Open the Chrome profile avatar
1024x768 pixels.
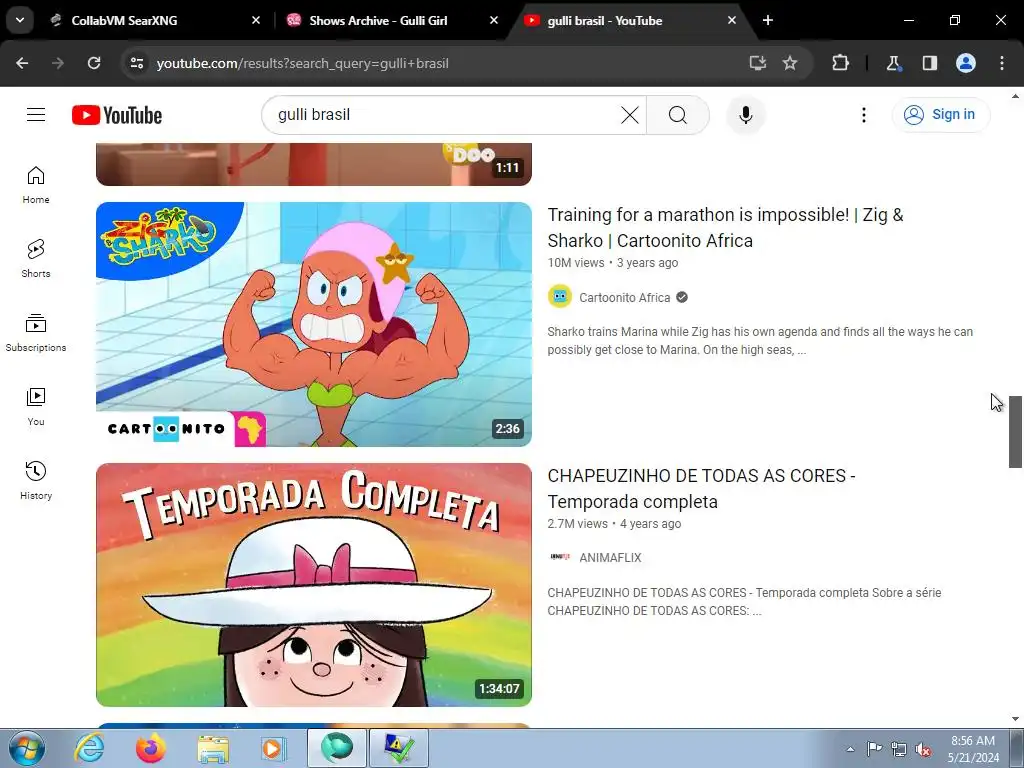[966, 63]
